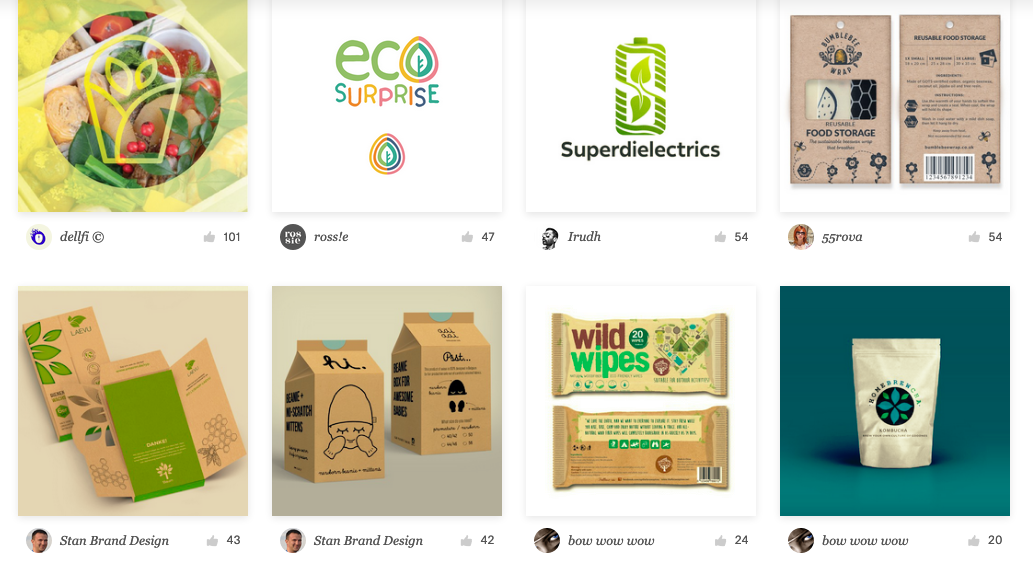Go to Irudh's designer profile link

584,237
